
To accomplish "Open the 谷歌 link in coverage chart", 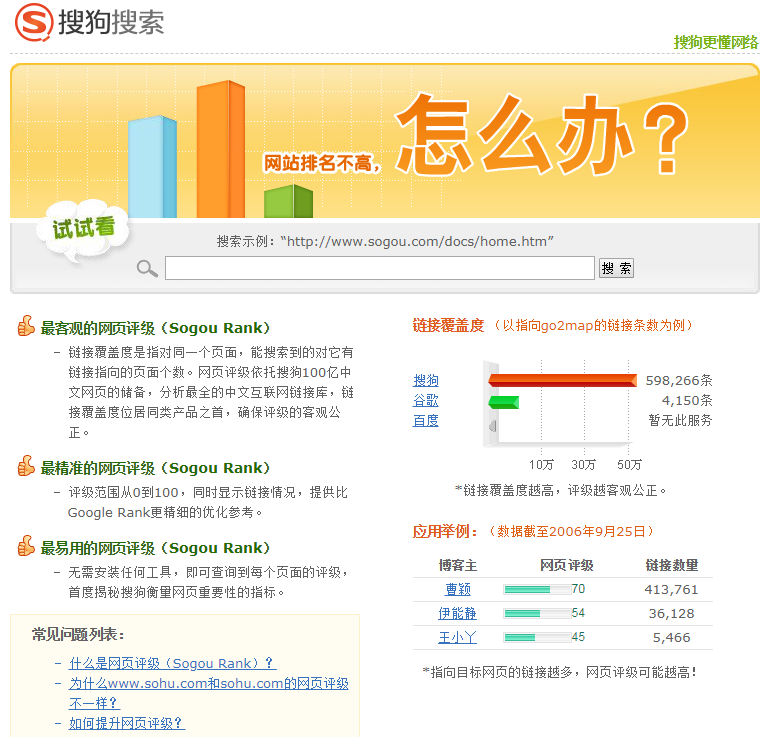I will click(x=426, y=401).
